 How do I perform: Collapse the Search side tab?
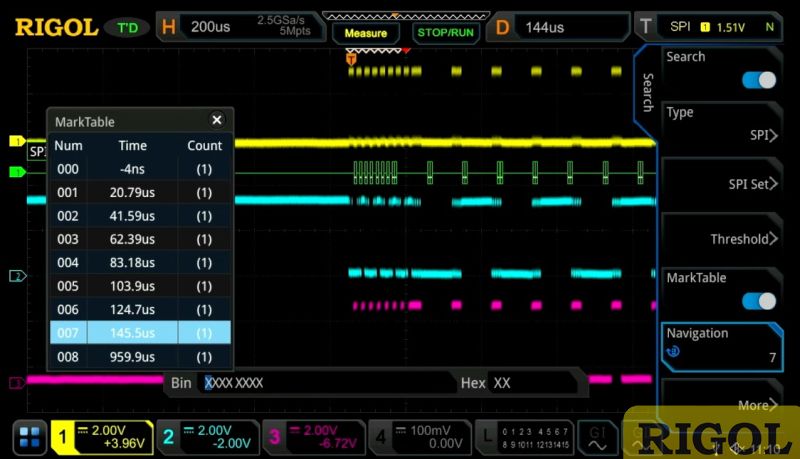647,92
